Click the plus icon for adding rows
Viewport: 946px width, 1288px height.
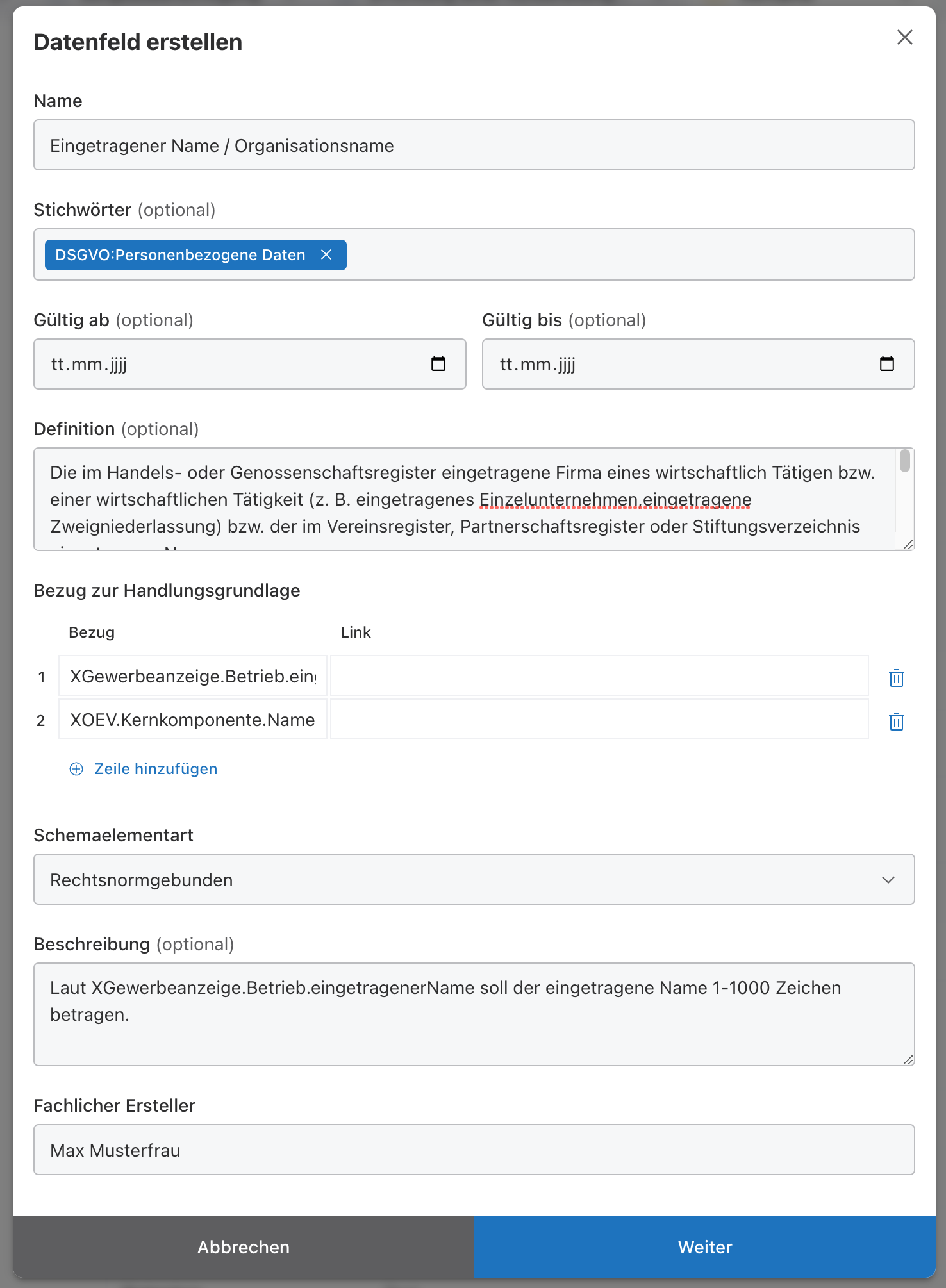(76, 769)
